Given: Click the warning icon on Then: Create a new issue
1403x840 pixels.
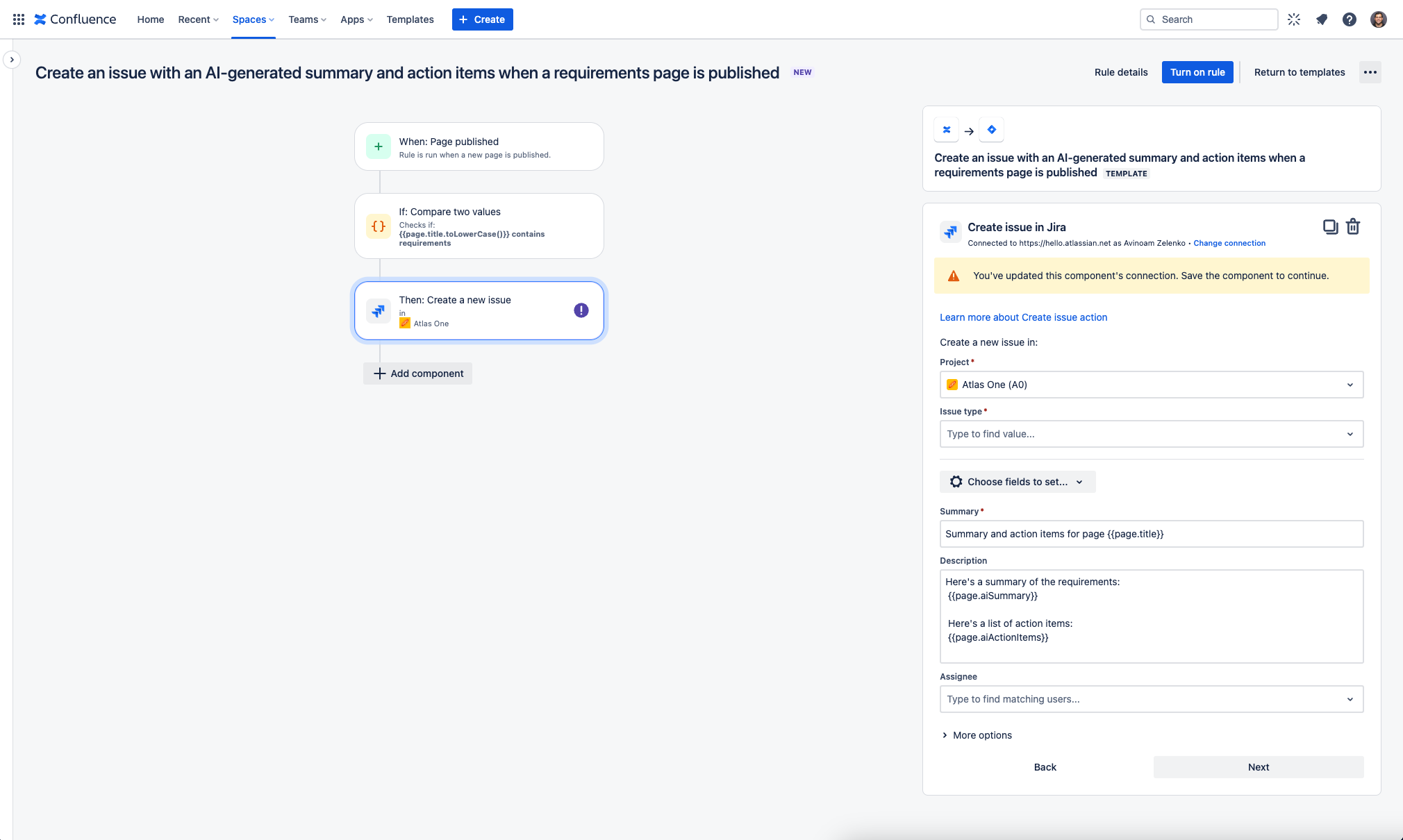Looking at the screenshot, I should tap(580, 310).
